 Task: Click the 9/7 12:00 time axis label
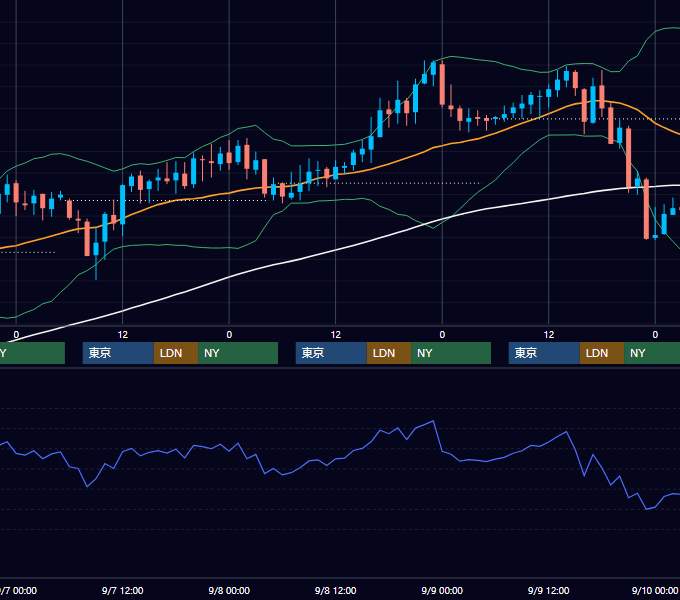[123, 590]
